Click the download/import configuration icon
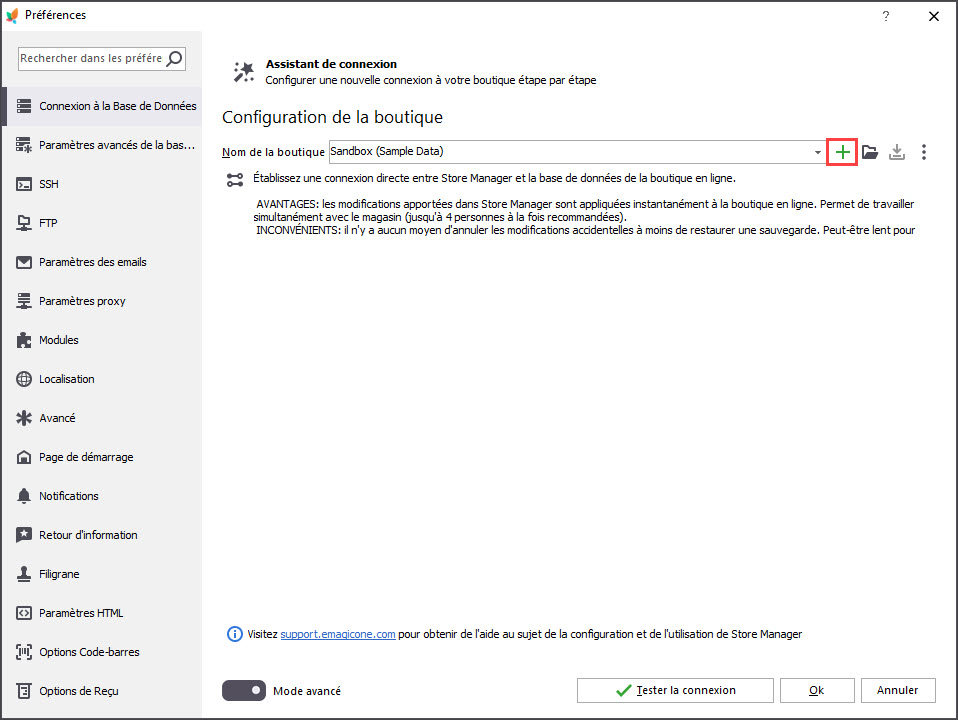Image resolution: width=958 pixels, height=720 pixels. click(896, 152)
